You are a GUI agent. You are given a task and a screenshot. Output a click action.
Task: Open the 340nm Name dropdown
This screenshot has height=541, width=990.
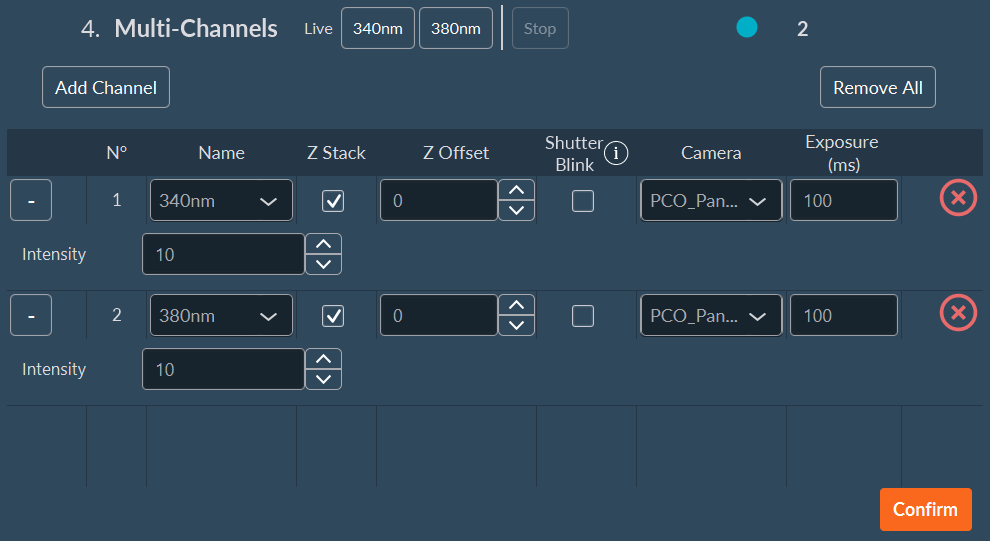[x=221, y=200]
